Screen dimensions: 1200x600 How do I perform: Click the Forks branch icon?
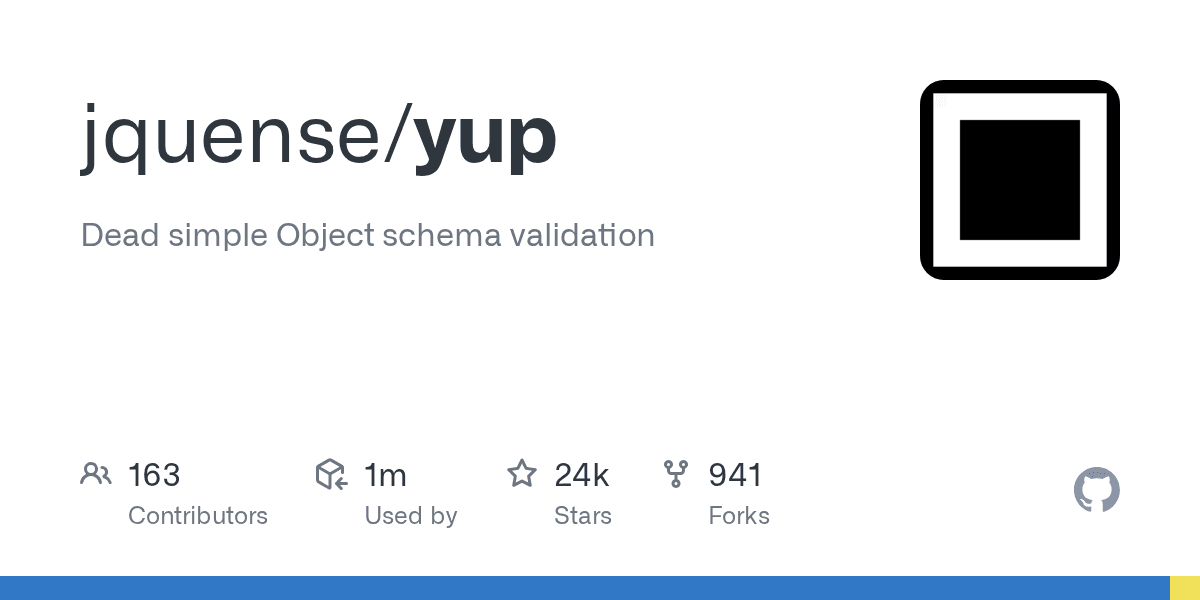[676, 474]
